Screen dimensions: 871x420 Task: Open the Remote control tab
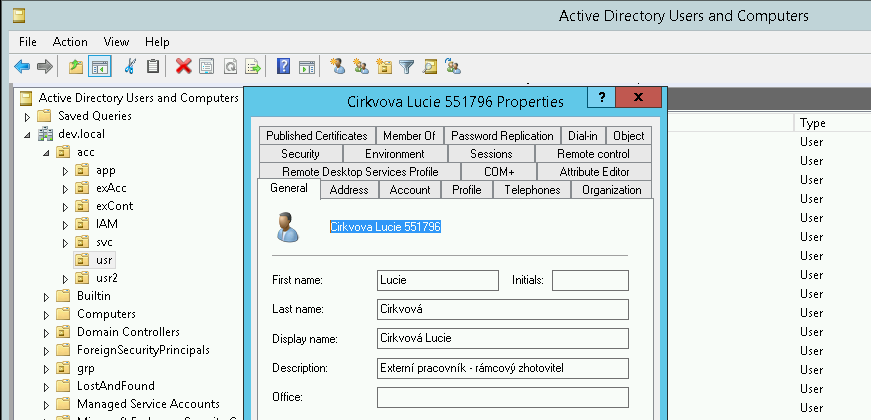pos(593,154)
